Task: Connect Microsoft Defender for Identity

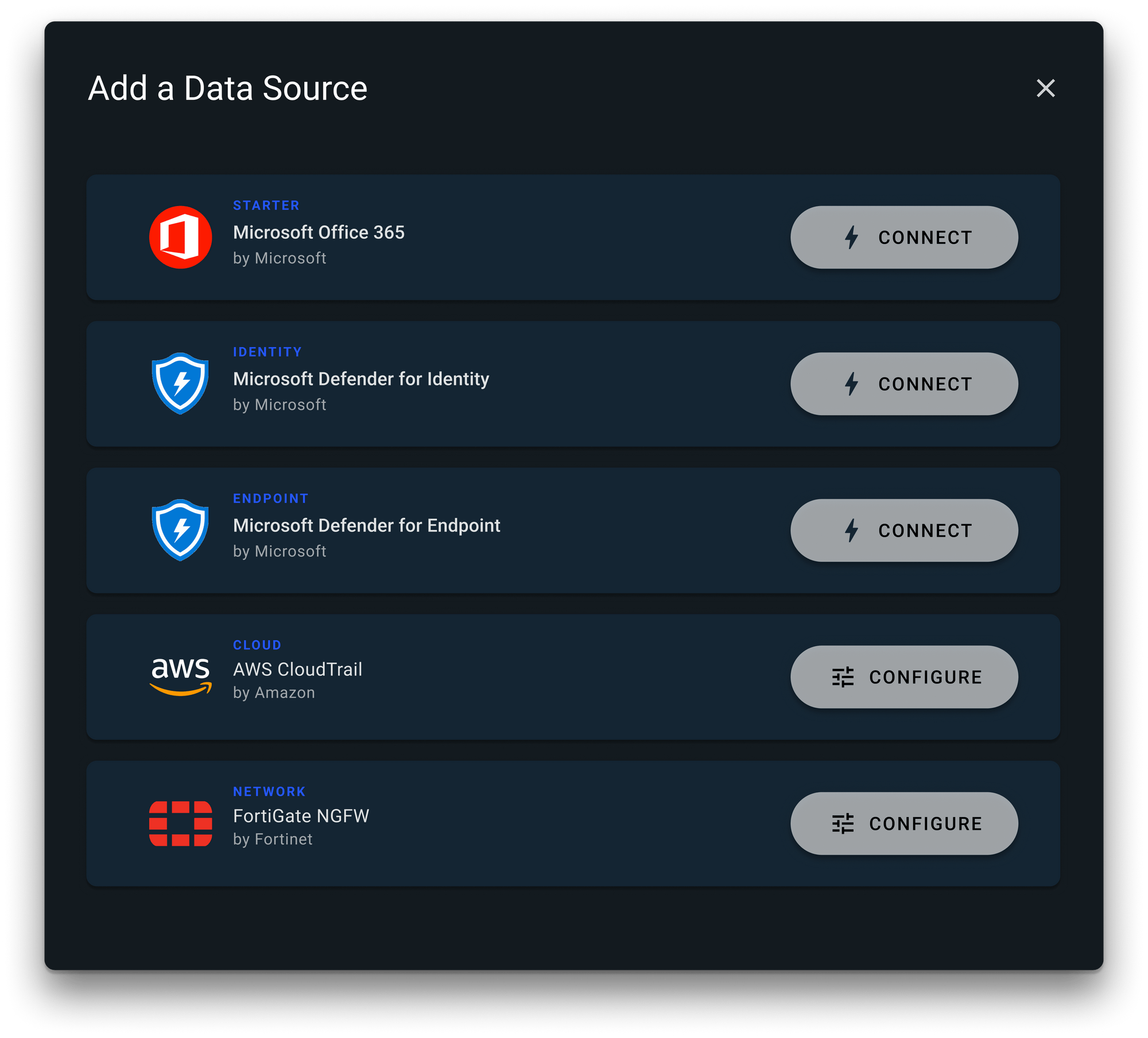Action: coord(904,383)
